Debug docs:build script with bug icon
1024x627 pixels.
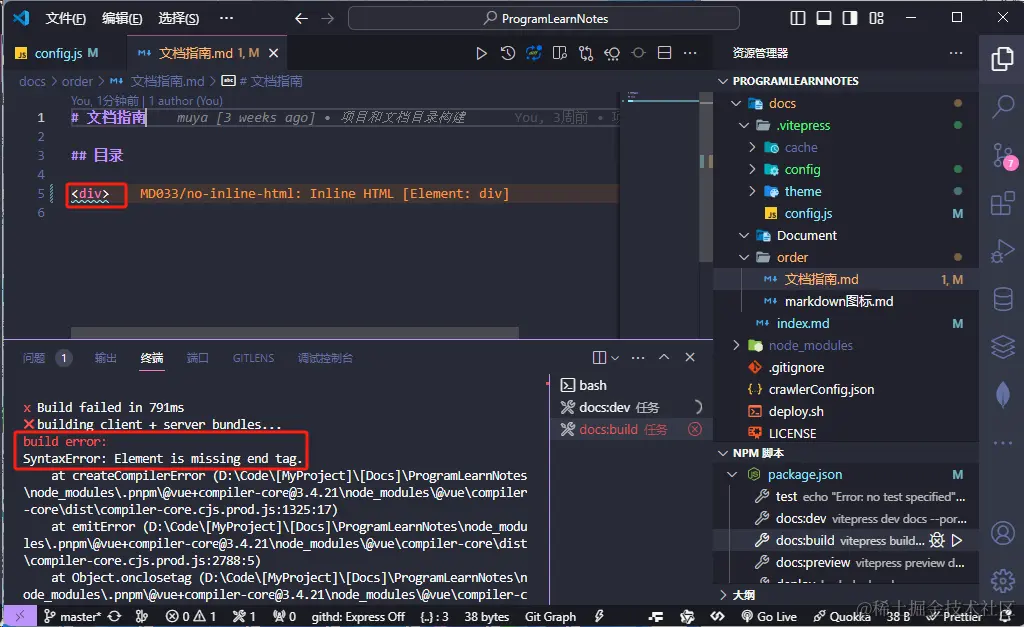937,540
